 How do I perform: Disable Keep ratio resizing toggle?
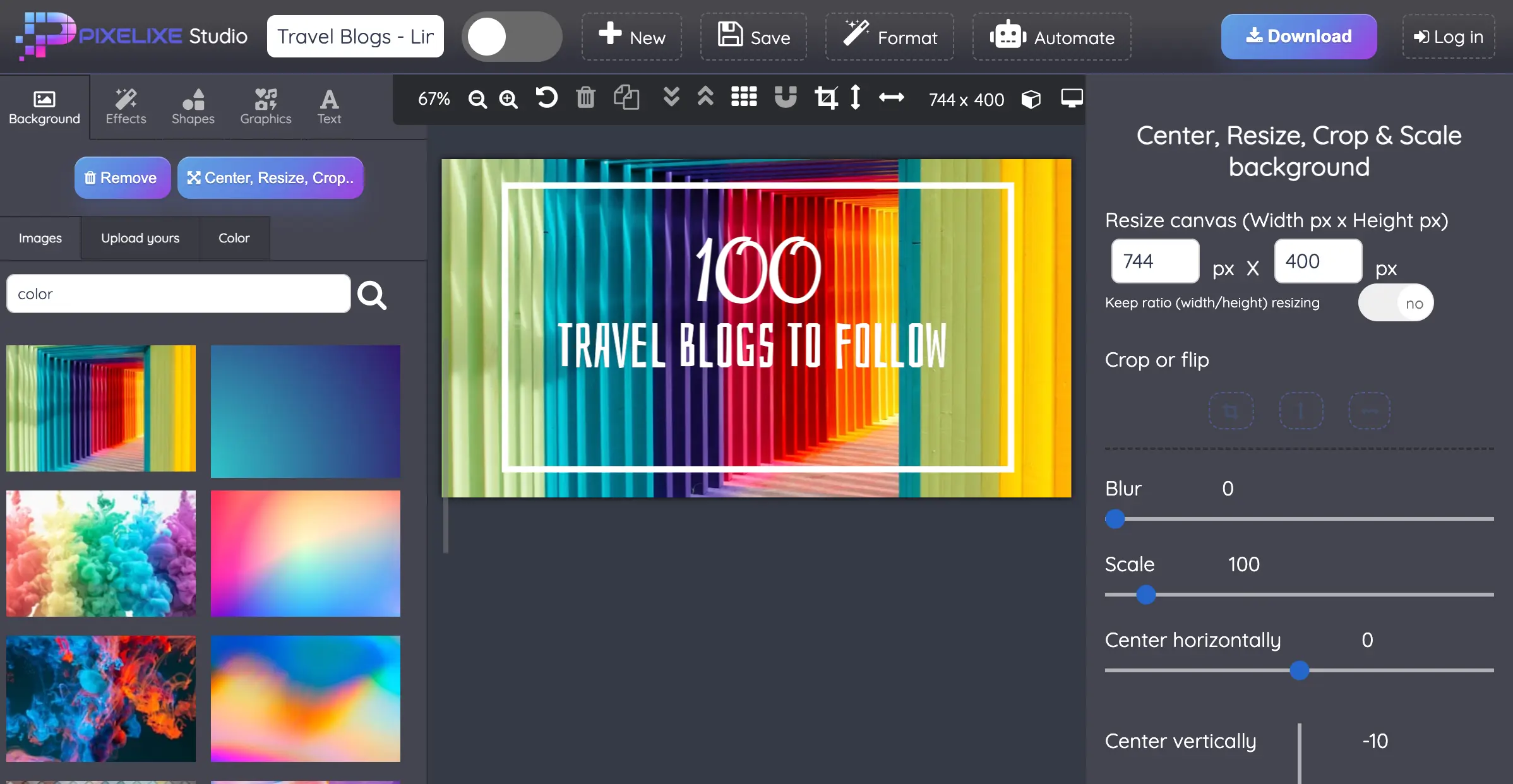tap(1396, 302)
